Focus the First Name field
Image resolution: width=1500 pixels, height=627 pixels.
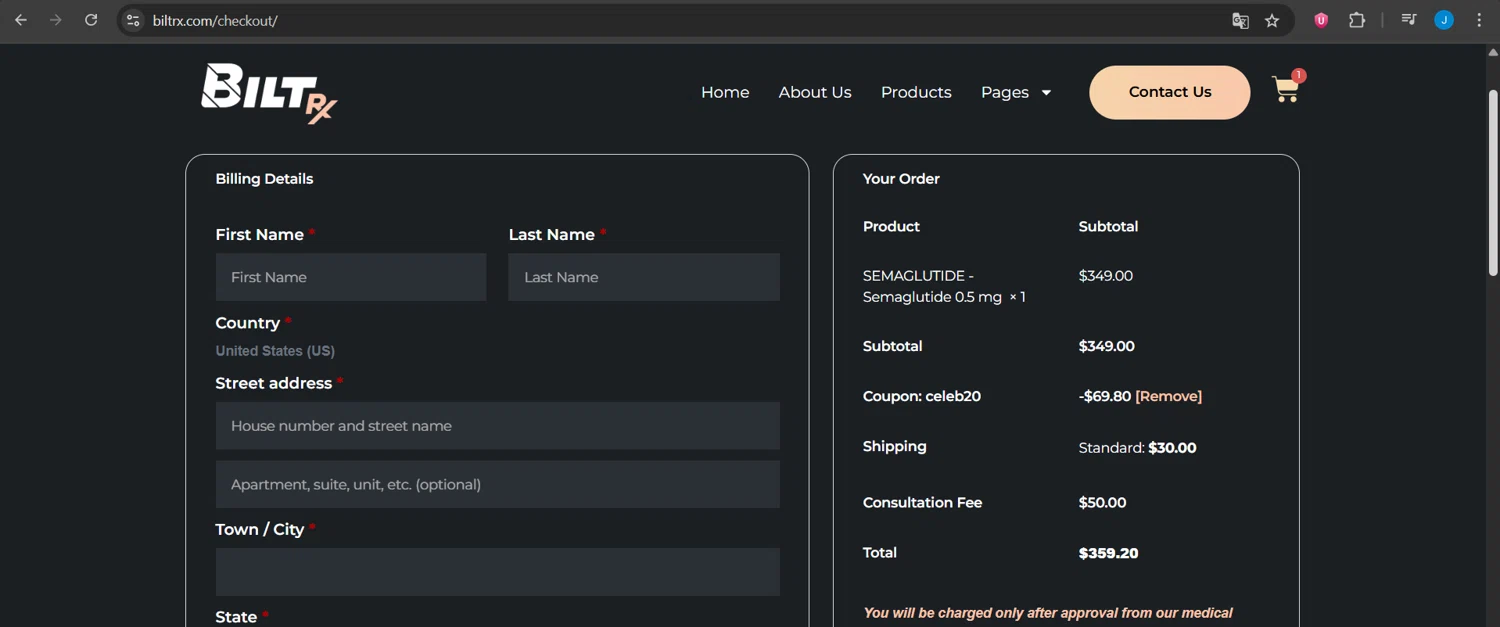tap(351, 277)
